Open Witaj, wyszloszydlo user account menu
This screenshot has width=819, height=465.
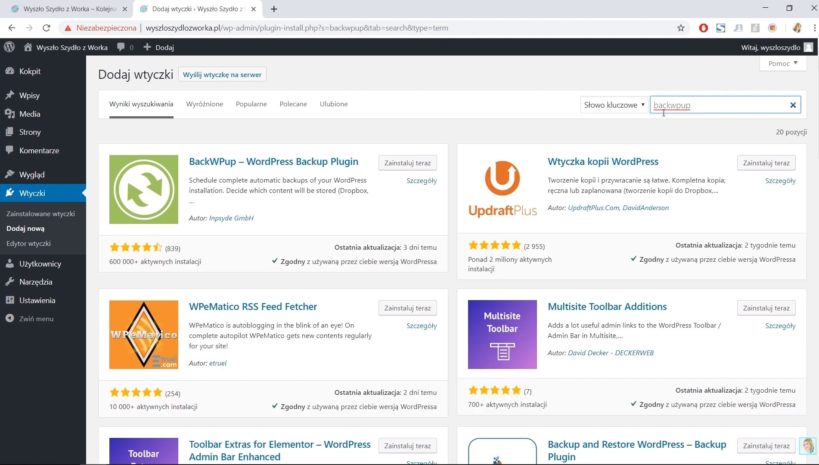coord(777,47)
